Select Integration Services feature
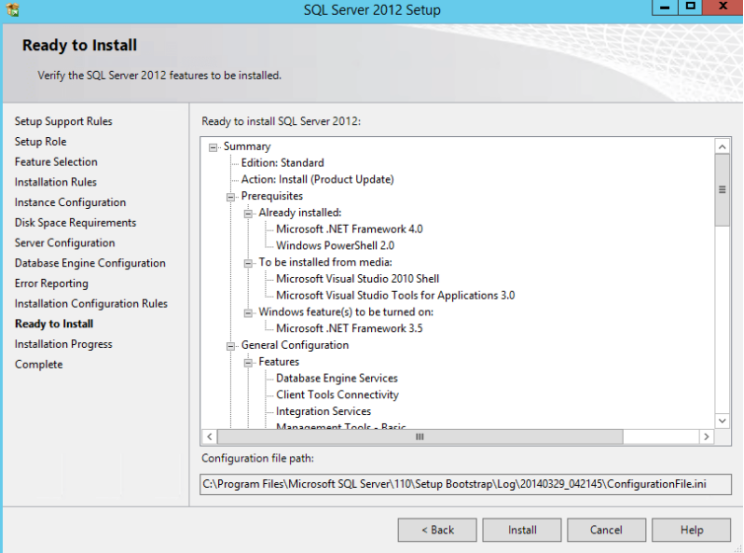Screen dimensions: 744x553 point(323,412)
